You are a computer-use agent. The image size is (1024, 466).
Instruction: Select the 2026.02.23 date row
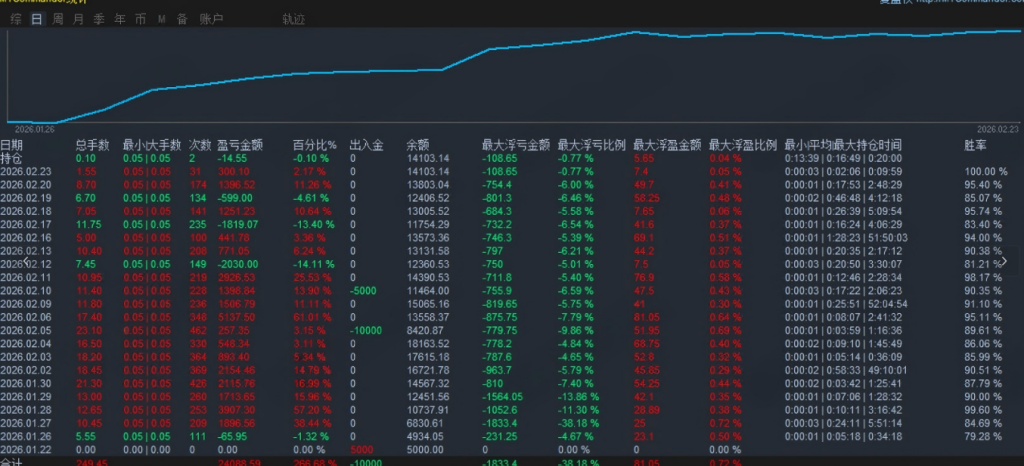pyautogui.click(x=26, y=172)
